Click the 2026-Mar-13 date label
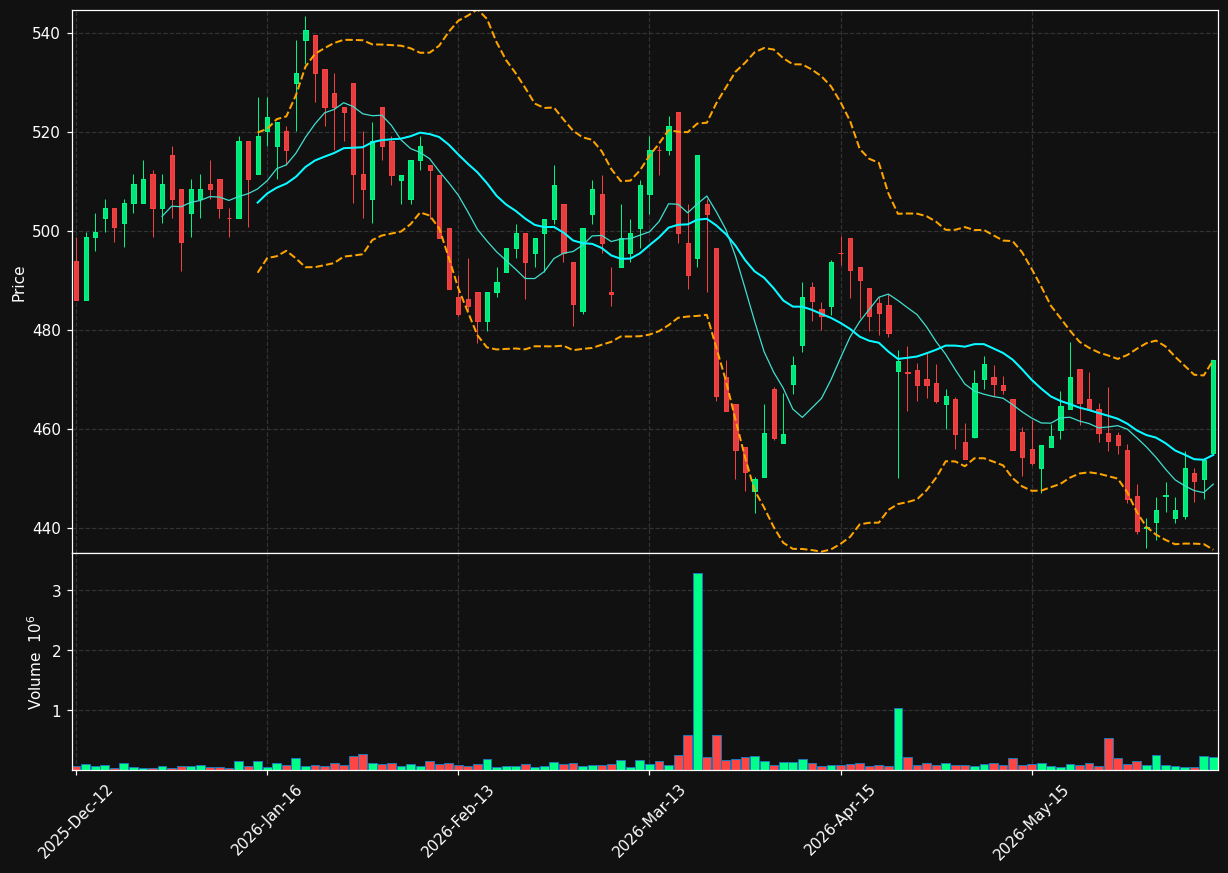 pyautogui.click(x=649, y=821)
